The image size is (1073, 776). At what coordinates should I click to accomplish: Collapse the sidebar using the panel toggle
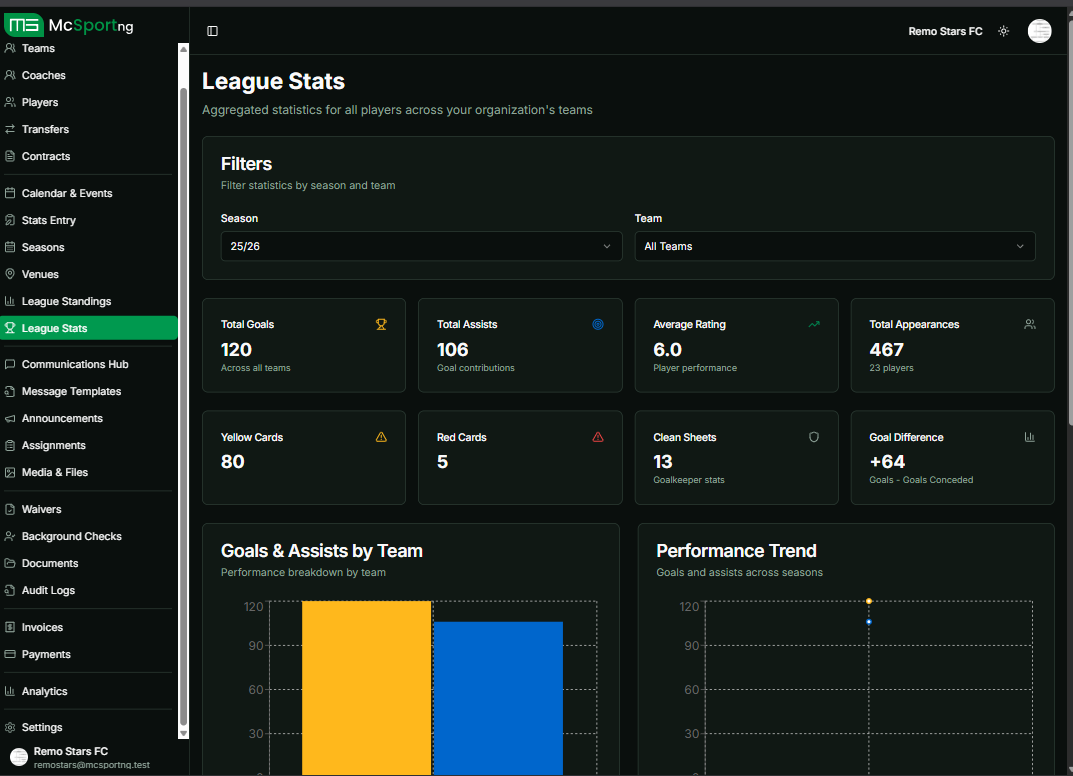[212, 31]
